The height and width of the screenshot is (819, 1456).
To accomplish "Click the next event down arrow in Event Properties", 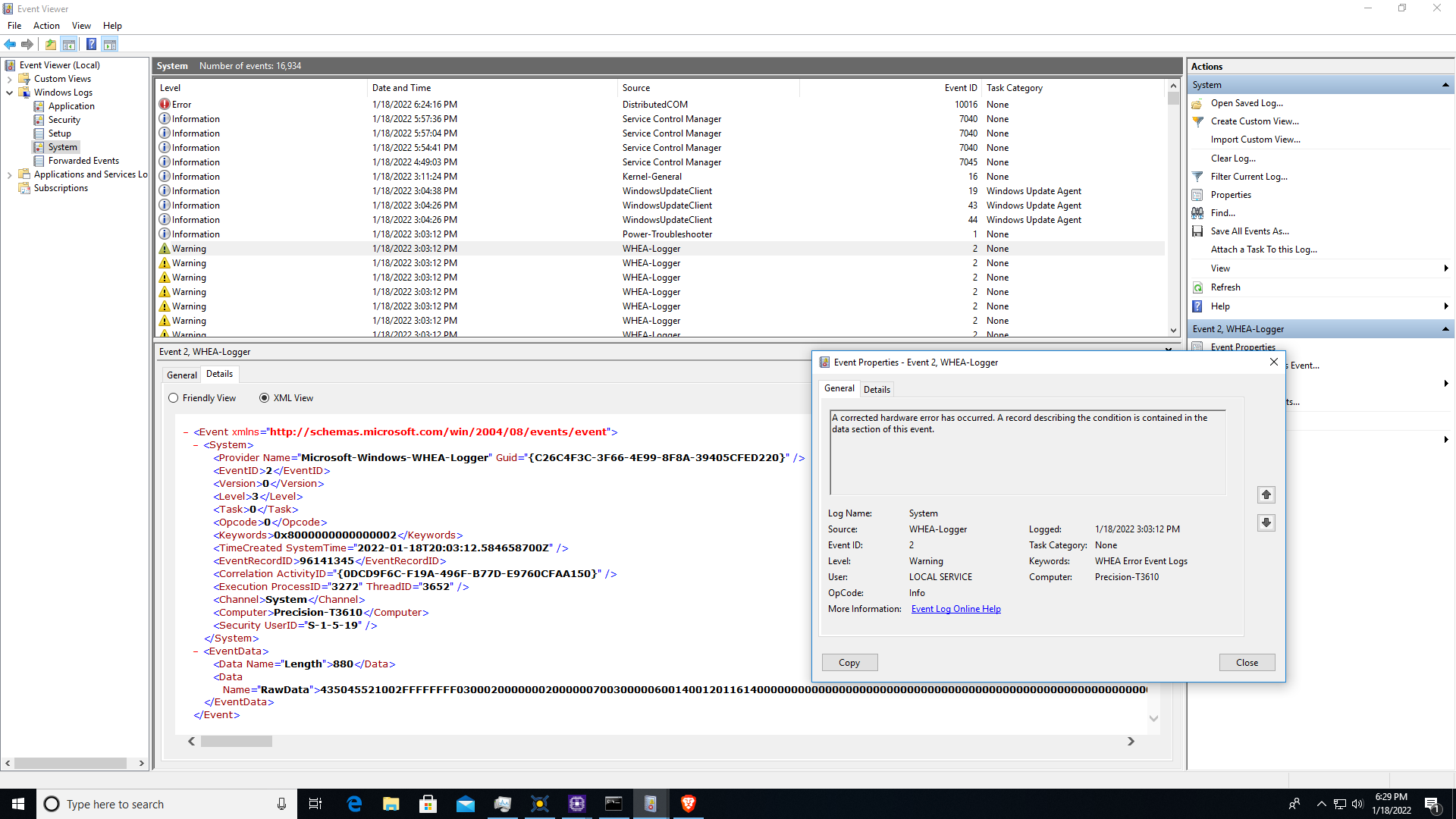I will point(1266,522).
